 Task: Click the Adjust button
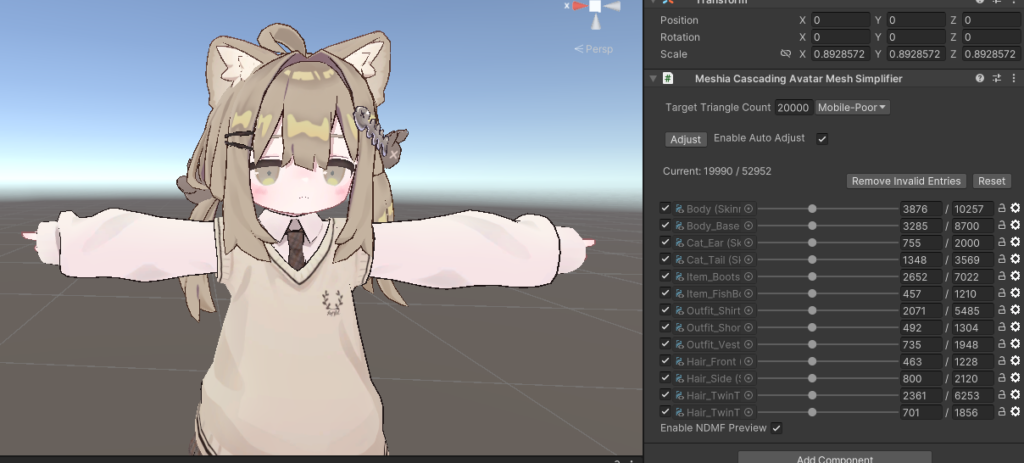(685, 139)
